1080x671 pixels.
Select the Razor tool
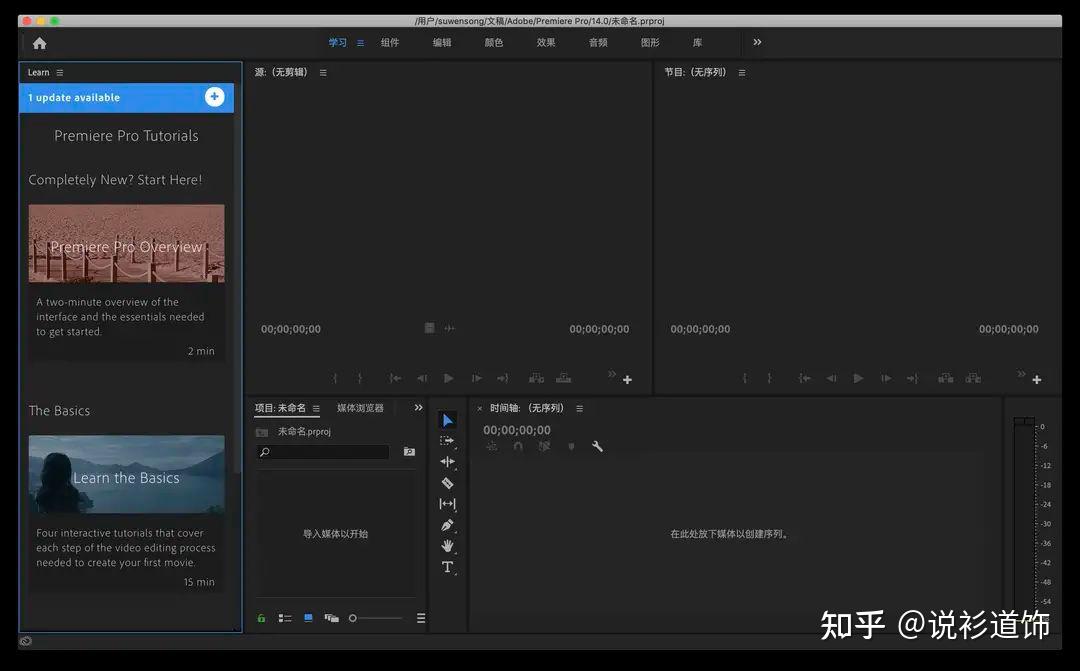tap(448, 483)
